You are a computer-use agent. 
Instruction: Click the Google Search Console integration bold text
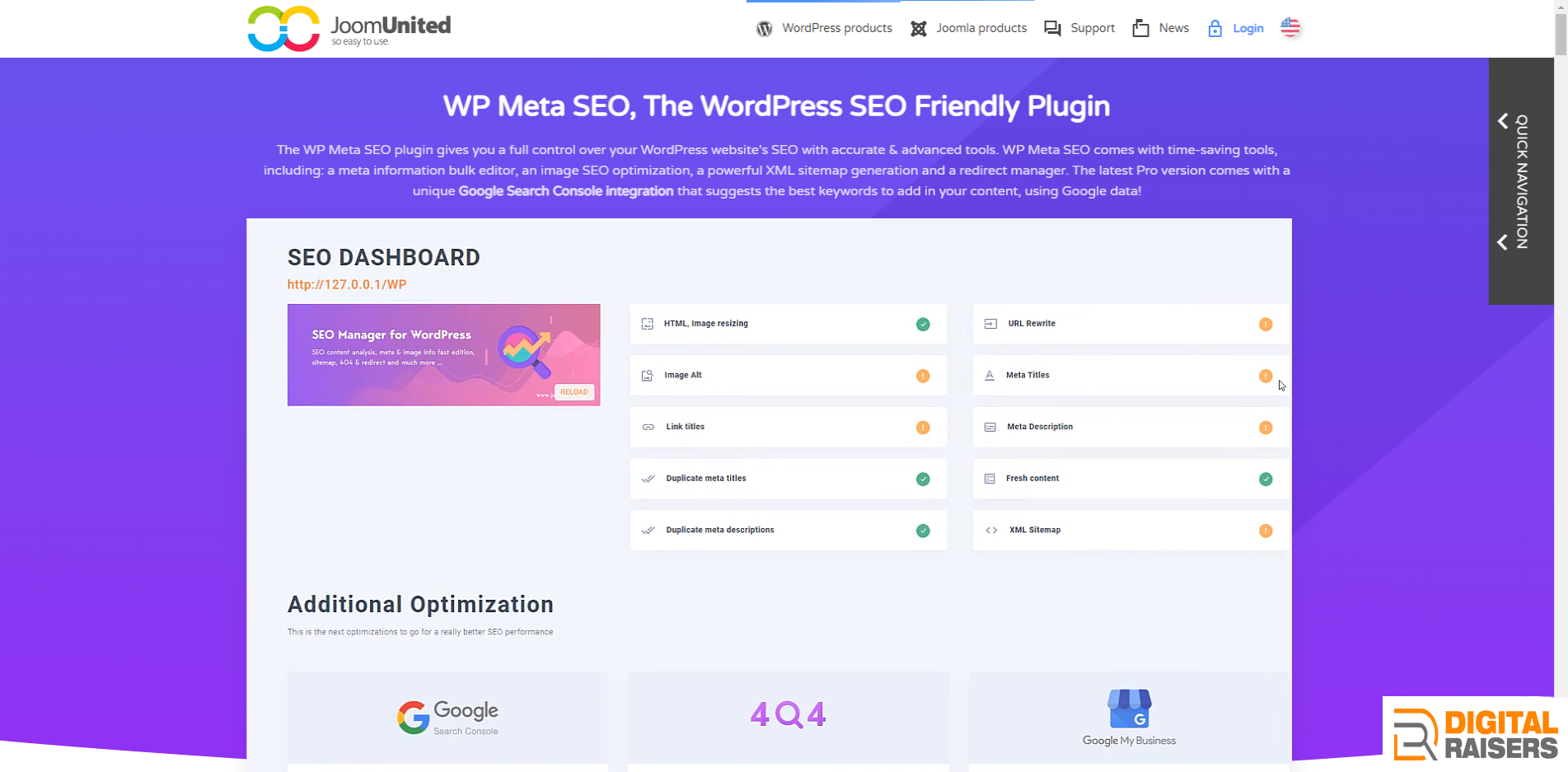tap(565, 191)
